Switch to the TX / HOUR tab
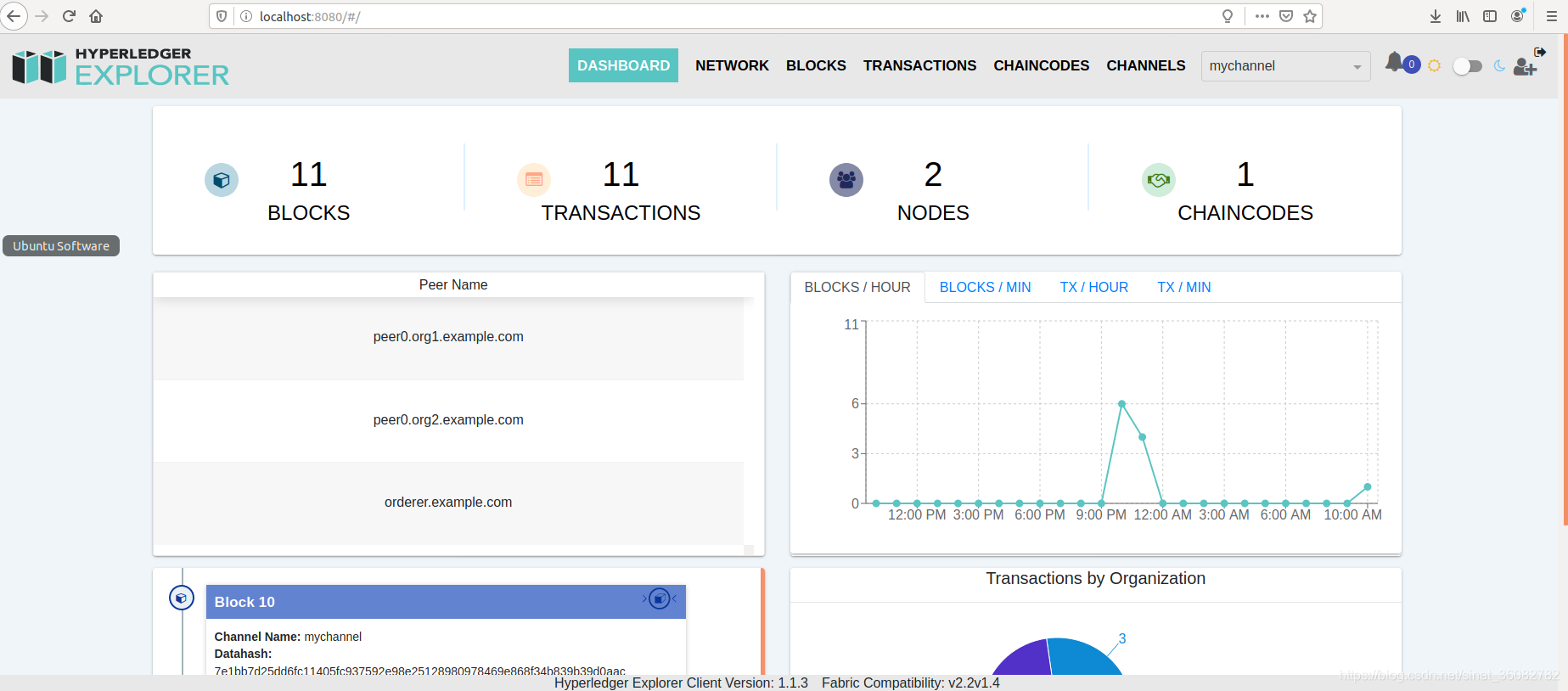 click(x=1093, y=287)
